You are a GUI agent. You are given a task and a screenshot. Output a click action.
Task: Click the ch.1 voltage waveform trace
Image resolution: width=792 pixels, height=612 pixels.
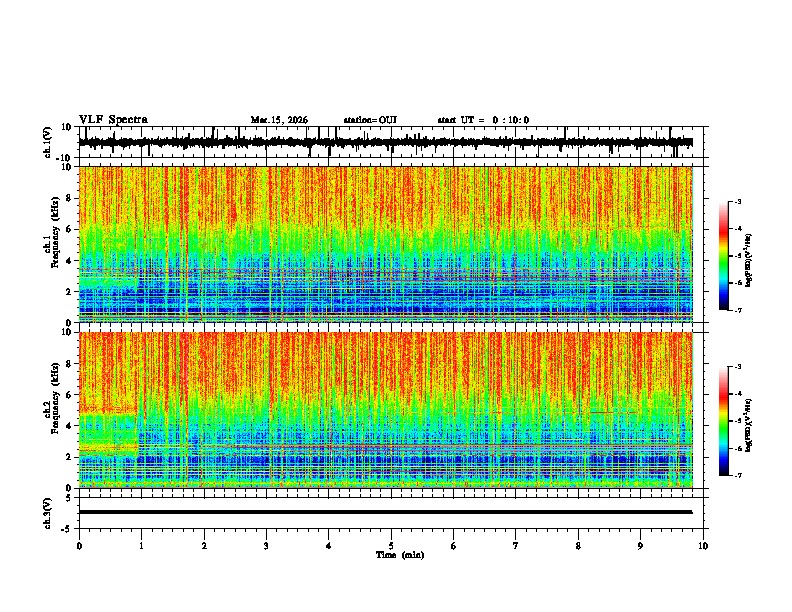pyautogui.click(x=385, y=142)
